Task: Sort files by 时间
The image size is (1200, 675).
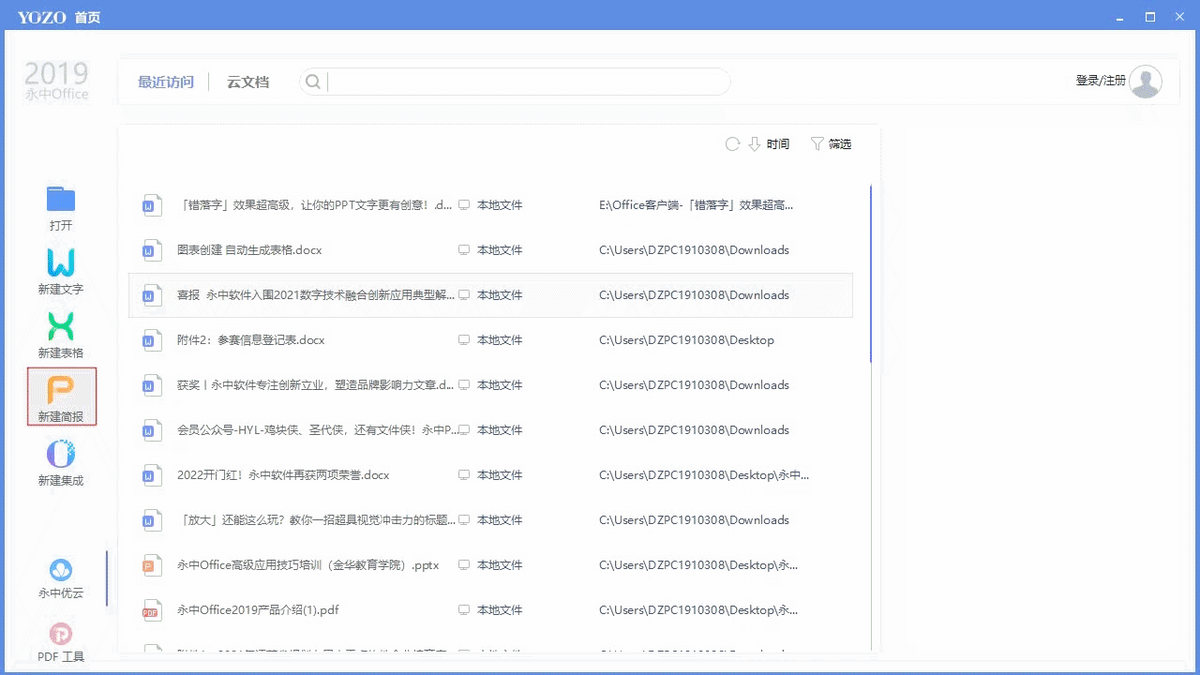Action: pos(778,144)
